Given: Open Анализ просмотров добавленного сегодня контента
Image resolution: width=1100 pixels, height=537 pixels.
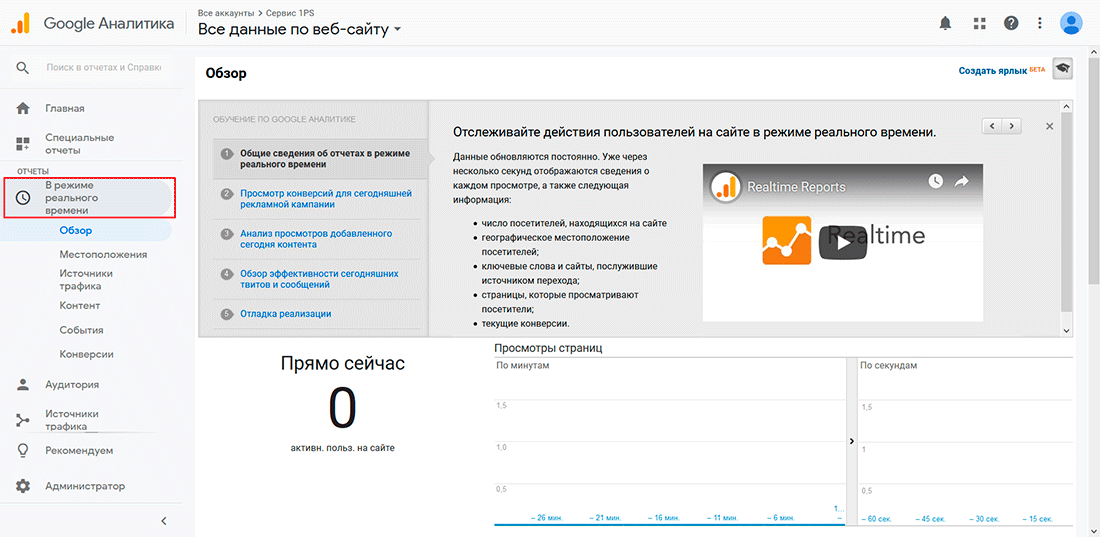Looking at the screenshot, I should pos(316,239).
